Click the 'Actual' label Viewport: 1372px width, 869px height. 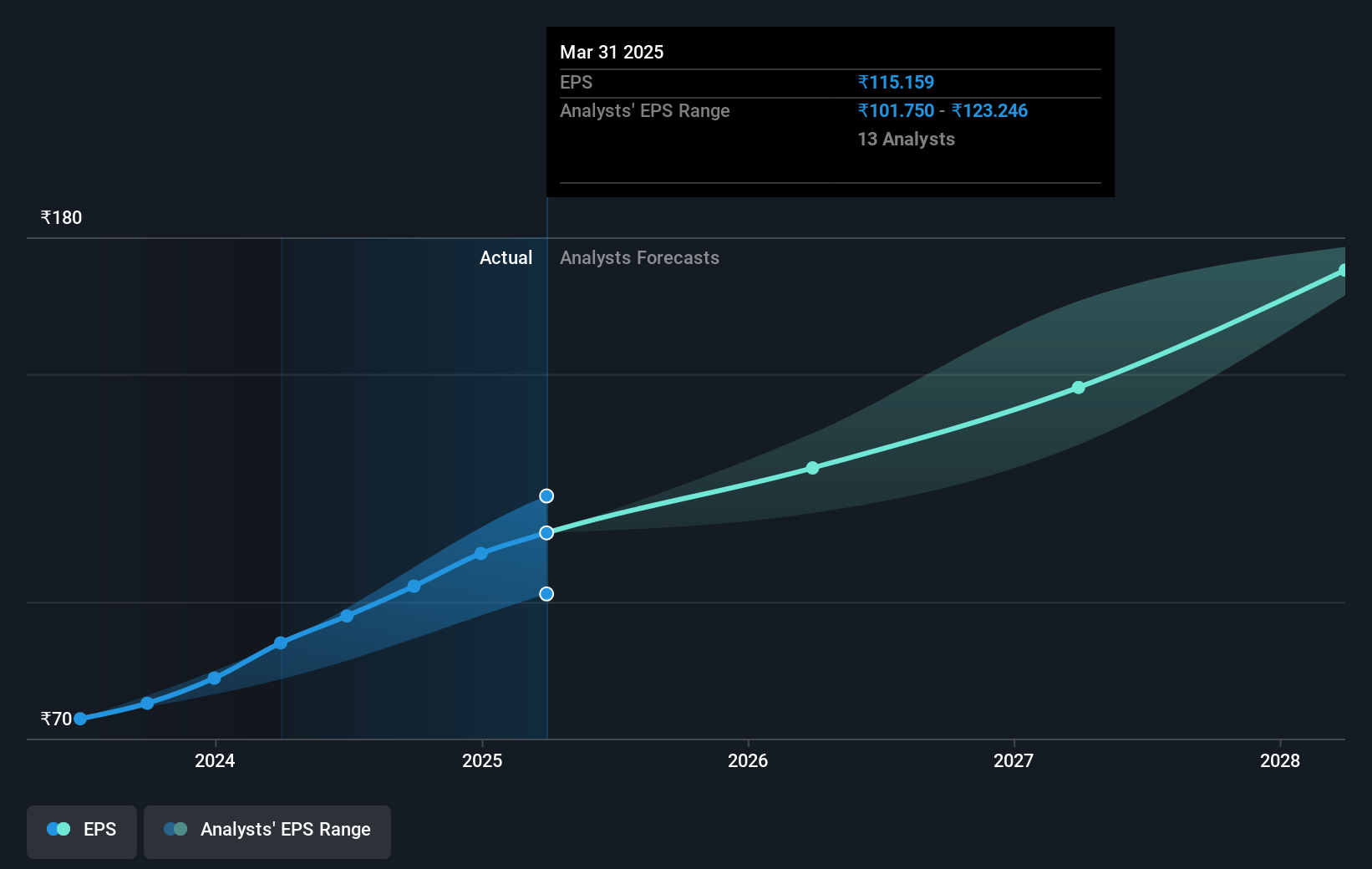[x=506, y=257]
